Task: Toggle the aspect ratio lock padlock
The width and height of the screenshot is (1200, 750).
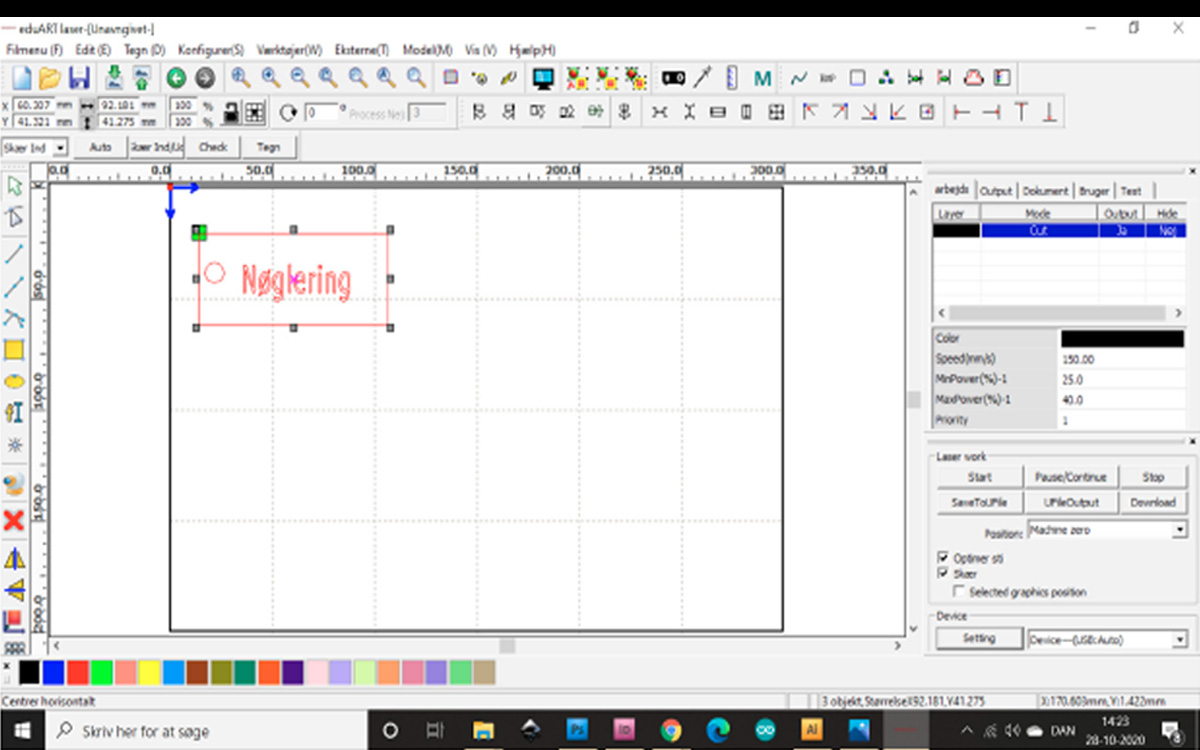Action: tap(231, 112)
